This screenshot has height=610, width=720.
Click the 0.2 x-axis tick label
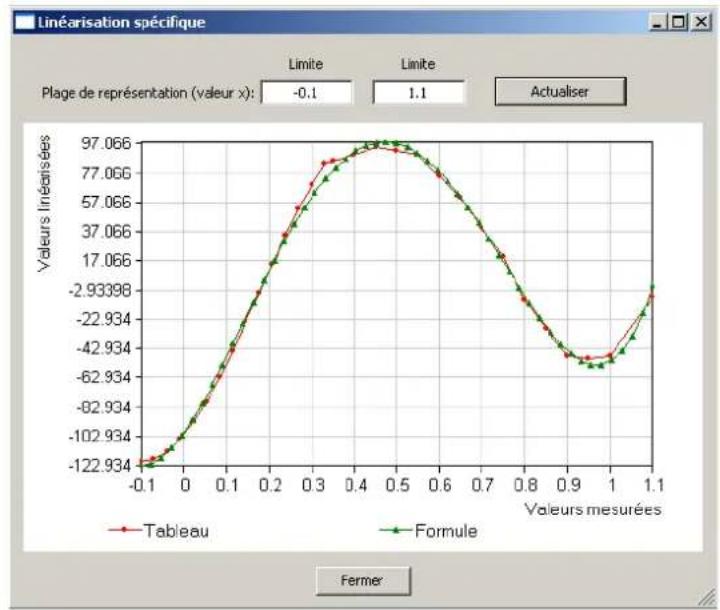click(x=270, y=485)
